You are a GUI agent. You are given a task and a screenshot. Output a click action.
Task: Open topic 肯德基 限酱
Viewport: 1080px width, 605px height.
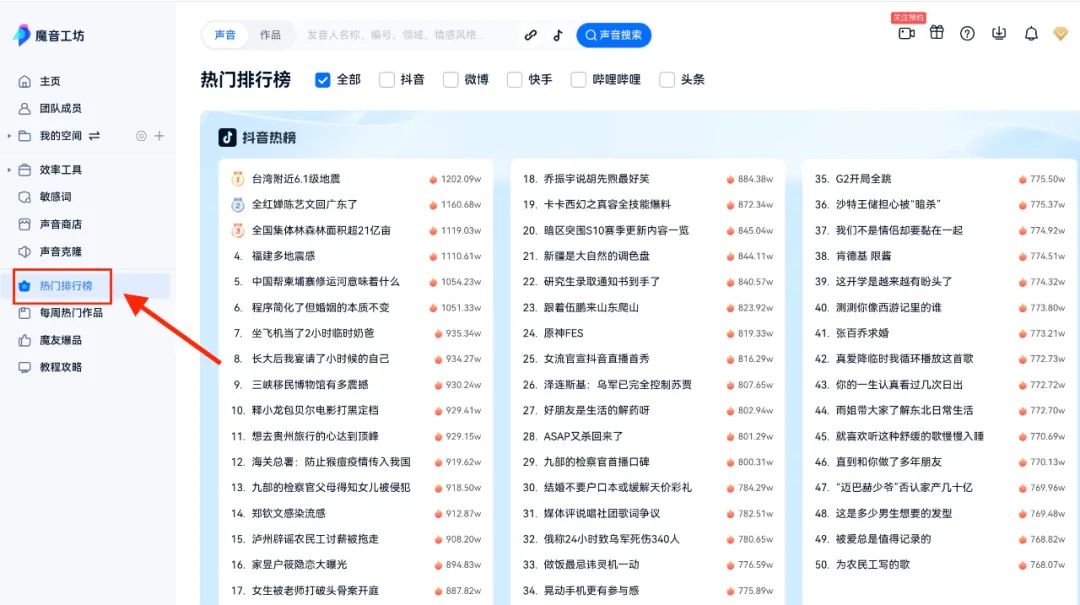[863, 256]
